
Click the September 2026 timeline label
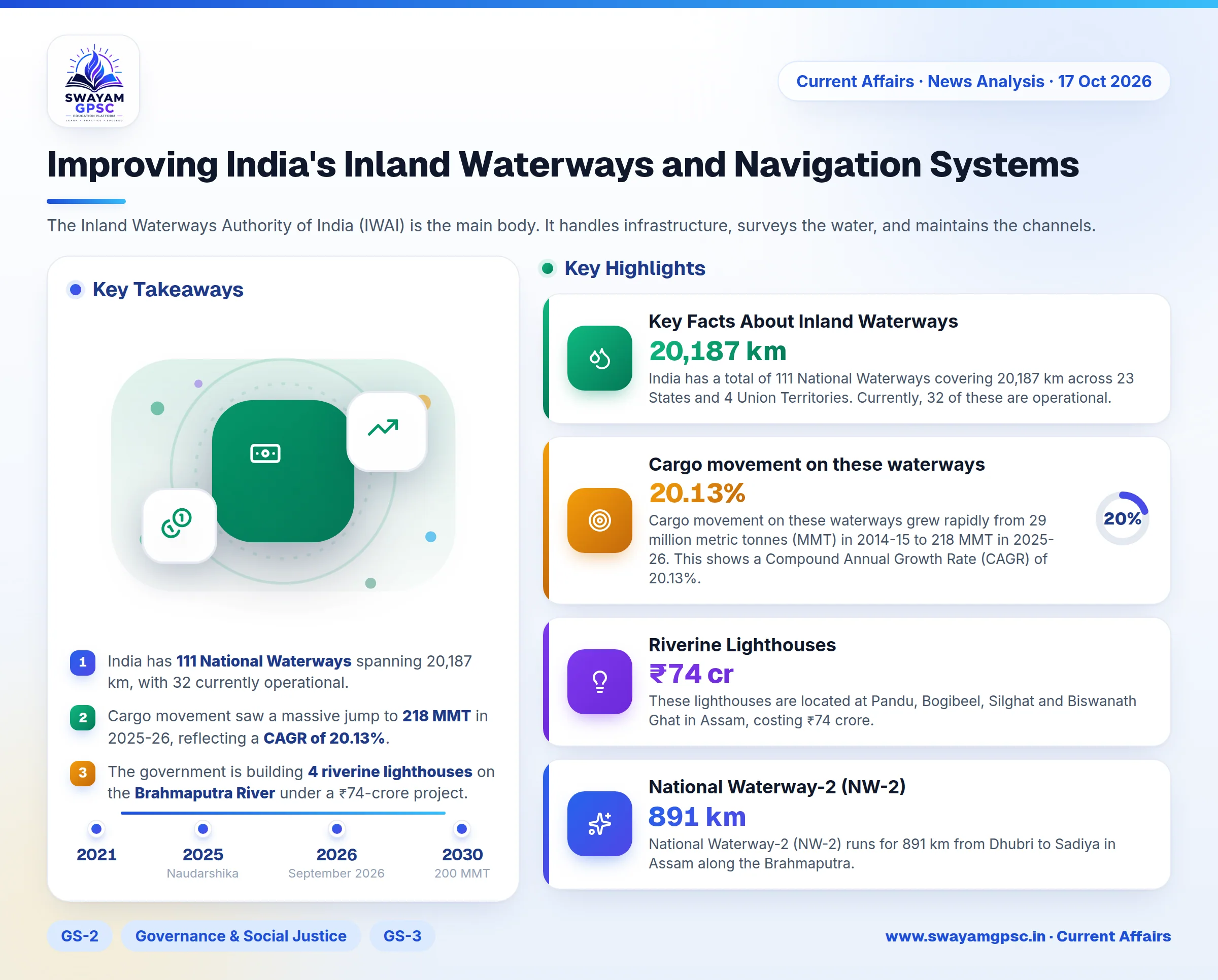tap(336, 873)
